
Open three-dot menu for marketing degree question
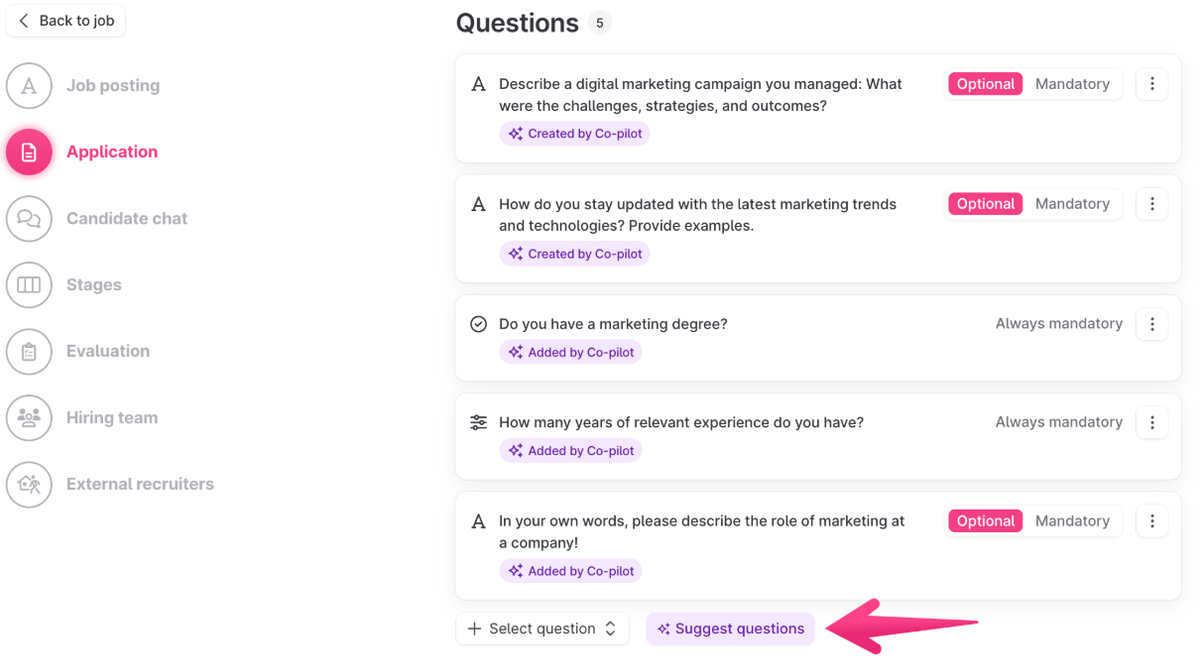[1152, 324]
